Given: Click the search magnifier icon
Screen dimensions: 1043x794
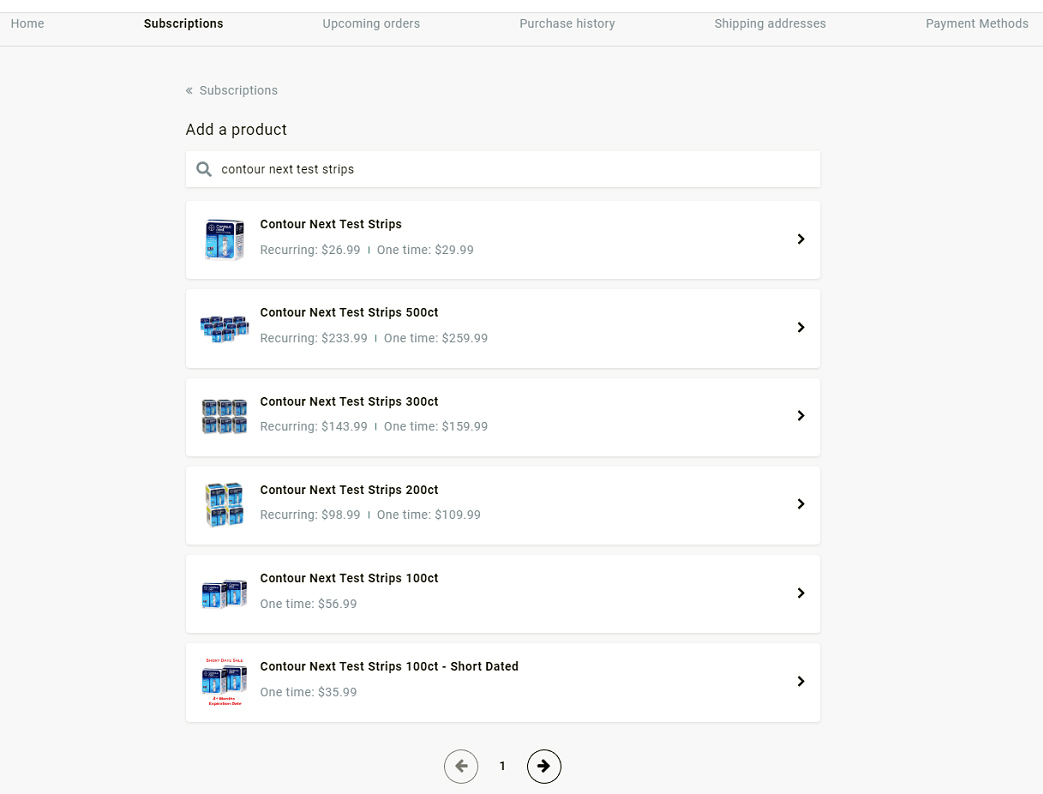Looking at the screenshot, I should pyautogui.click(x=204, y=170).
